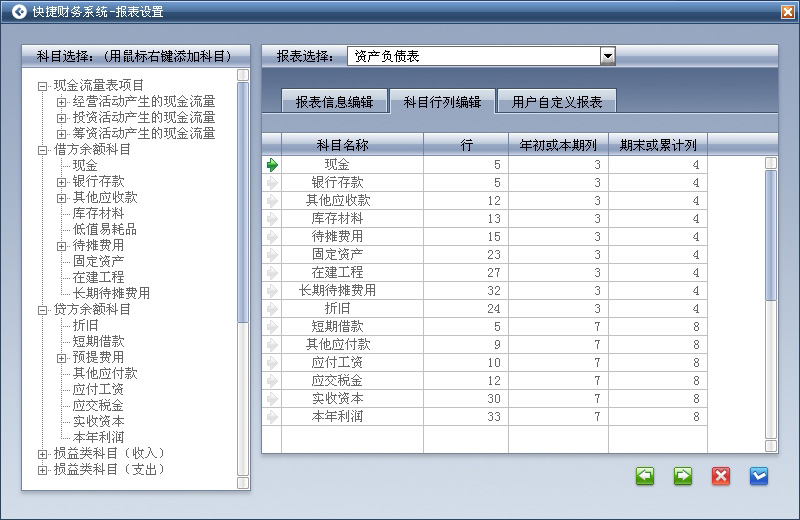Switch to the 报表信息编辑 tab
Viewport: 800px width, 520px height.
(333, 102)
